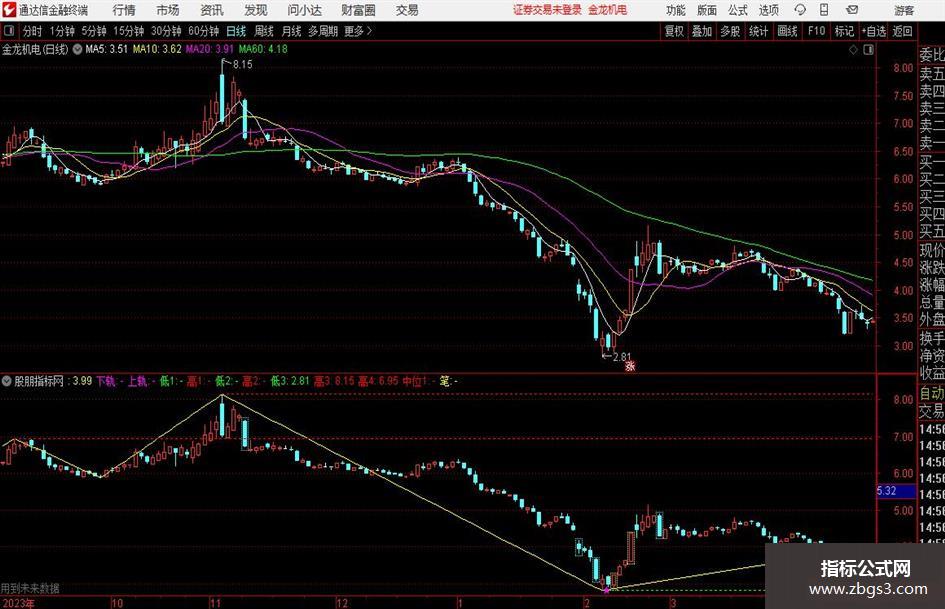This screenshot has height=609, width=945.
Task: Open the 行情 menu
Action: pos(124,10)
